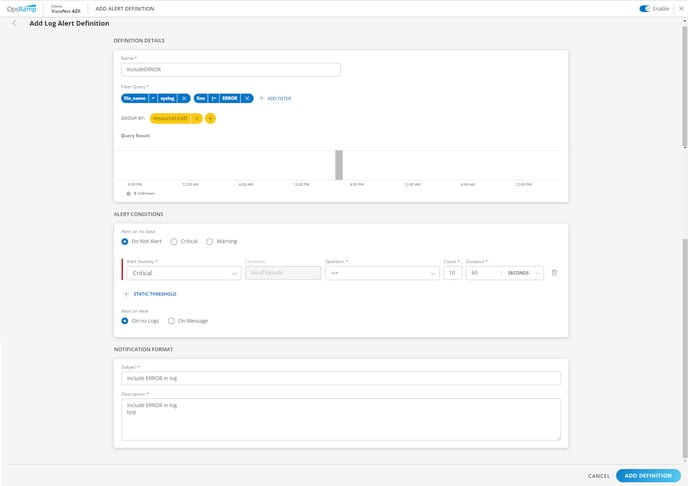The image size is (688, 486).
Task: Expand the Operator dropdown
Action: point(382,273)
